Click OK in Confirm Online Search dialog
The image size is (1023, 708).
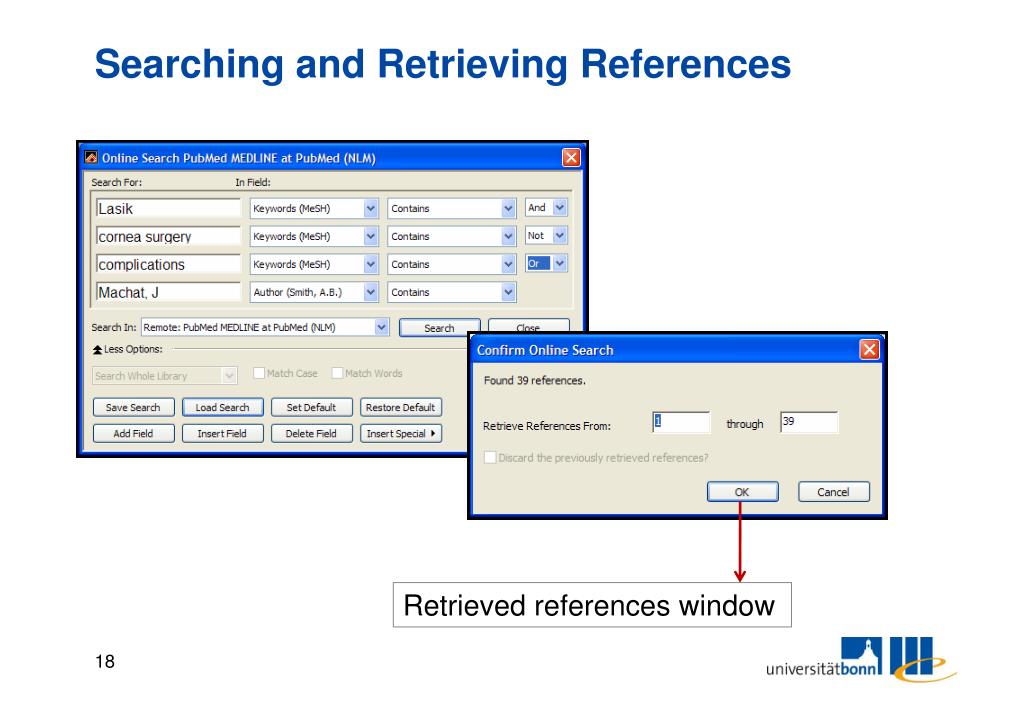coord(742,492)
